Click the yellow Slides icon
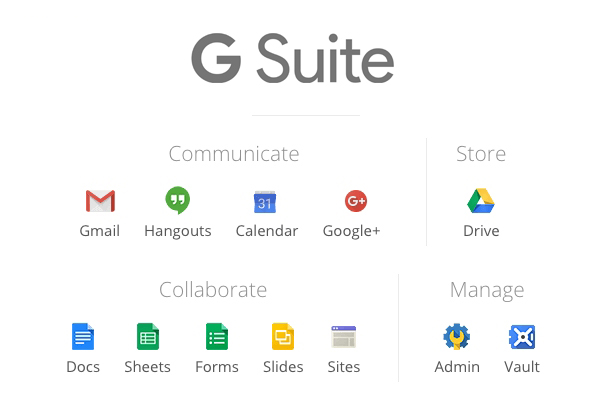This screenshot has width=607, height=412. tap(283, 337)
